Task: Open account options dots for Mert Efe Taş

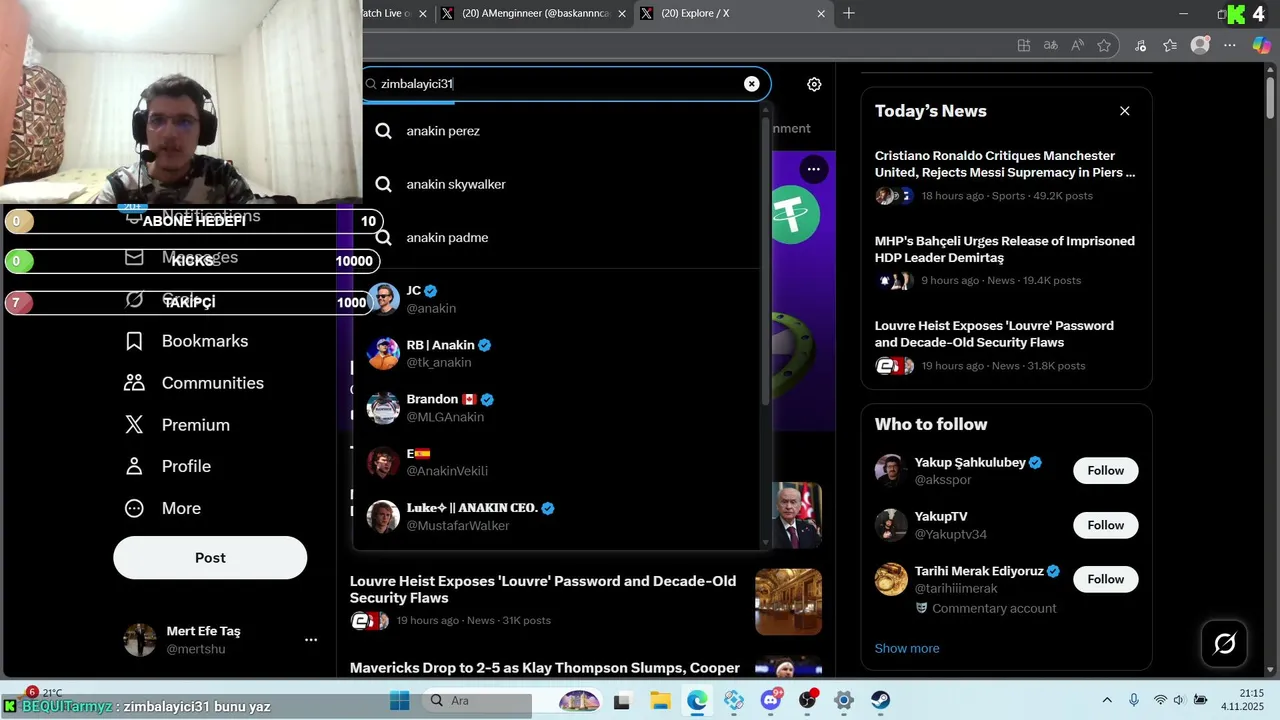Action: pyautogui.click(x=311, y=640)
